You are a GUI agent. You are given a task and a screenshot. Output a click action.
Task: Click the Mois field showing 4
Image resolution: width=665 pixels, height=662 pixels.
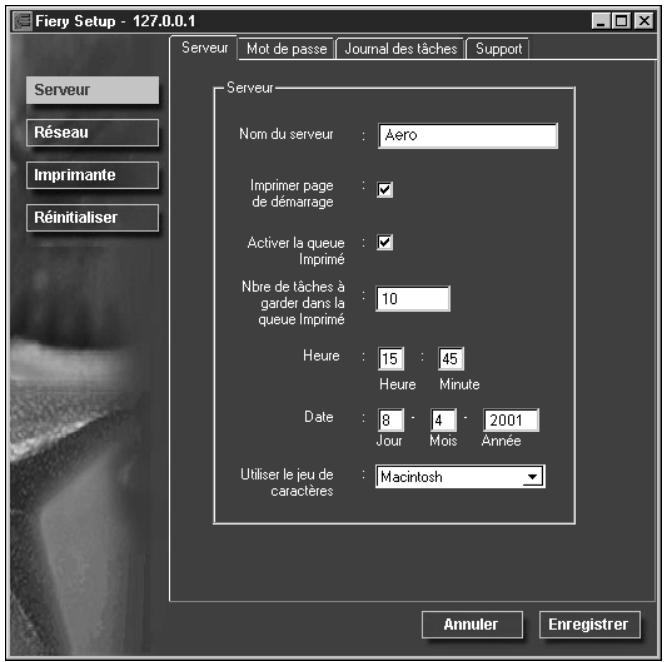pos(444,420)
